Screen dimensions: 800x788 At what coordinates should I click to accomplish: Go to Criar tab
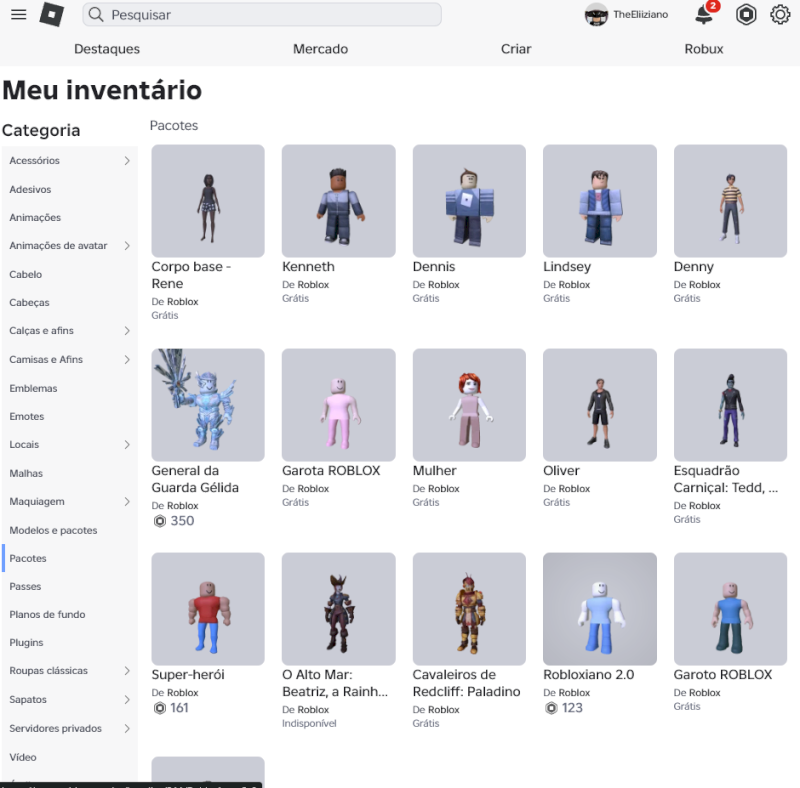tap(516, 49)
